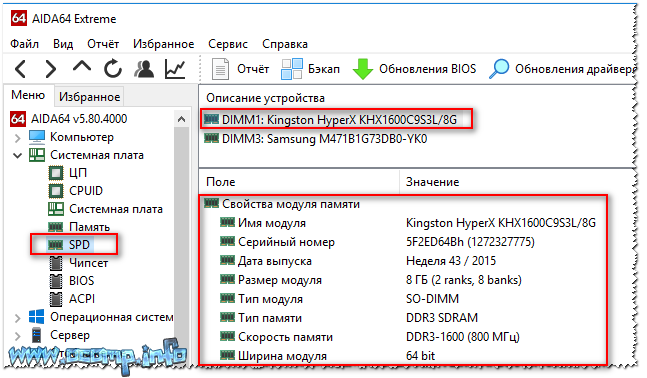Open the Избранное menu in menu bar
Image resolution: width=647 pixels, height=378 pixels.
(163, 44)
